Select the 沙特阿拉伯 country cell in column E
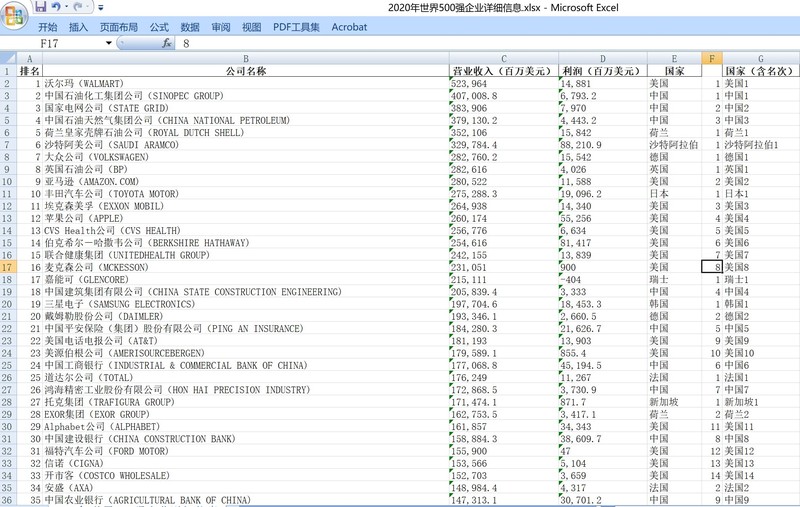Screen dimensions: 800x507 [x=674, y=144]
